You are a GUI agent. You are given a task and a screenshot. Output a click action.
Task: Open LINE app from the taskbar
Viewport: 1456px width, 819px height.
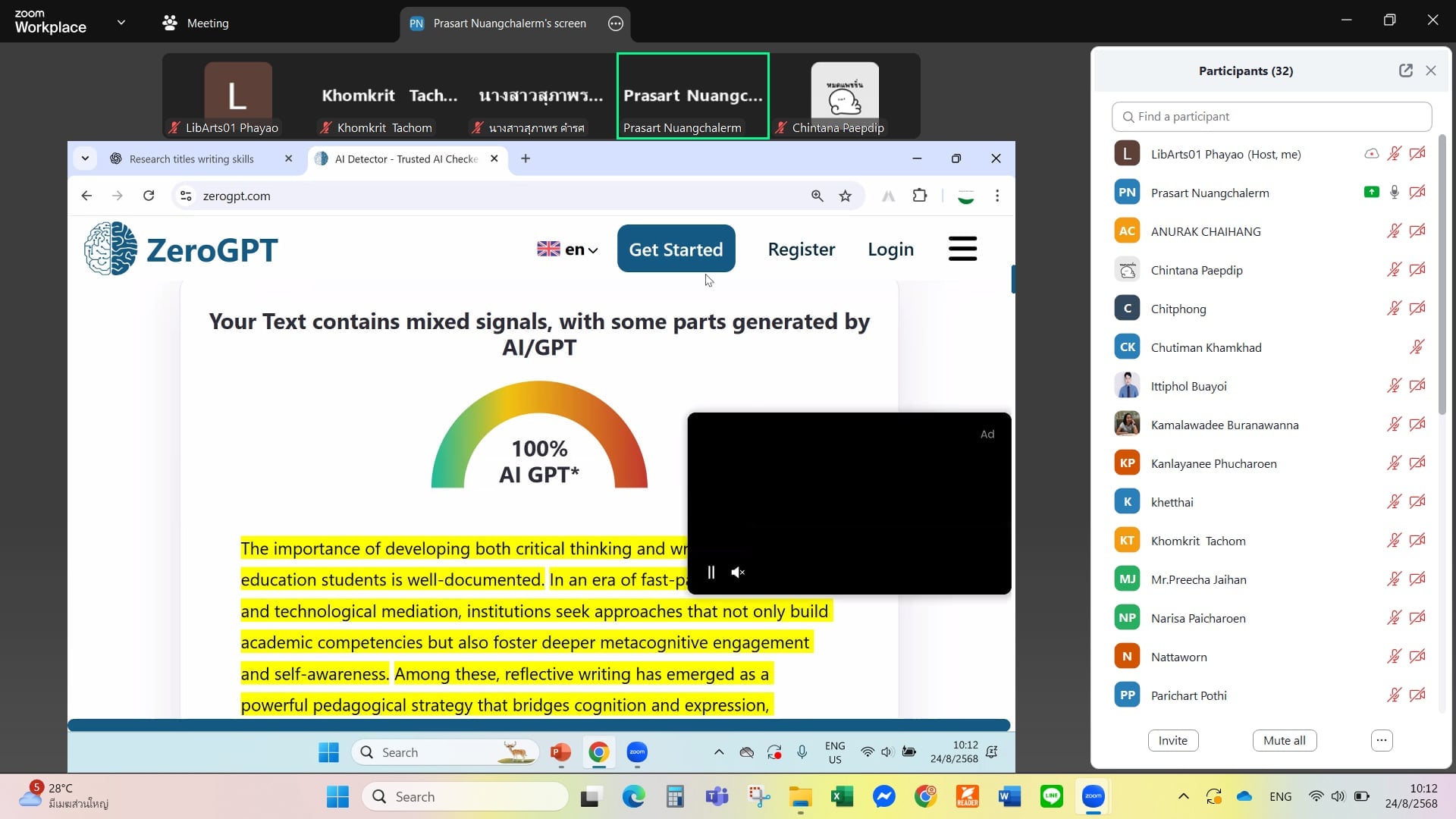[1051, 796]
